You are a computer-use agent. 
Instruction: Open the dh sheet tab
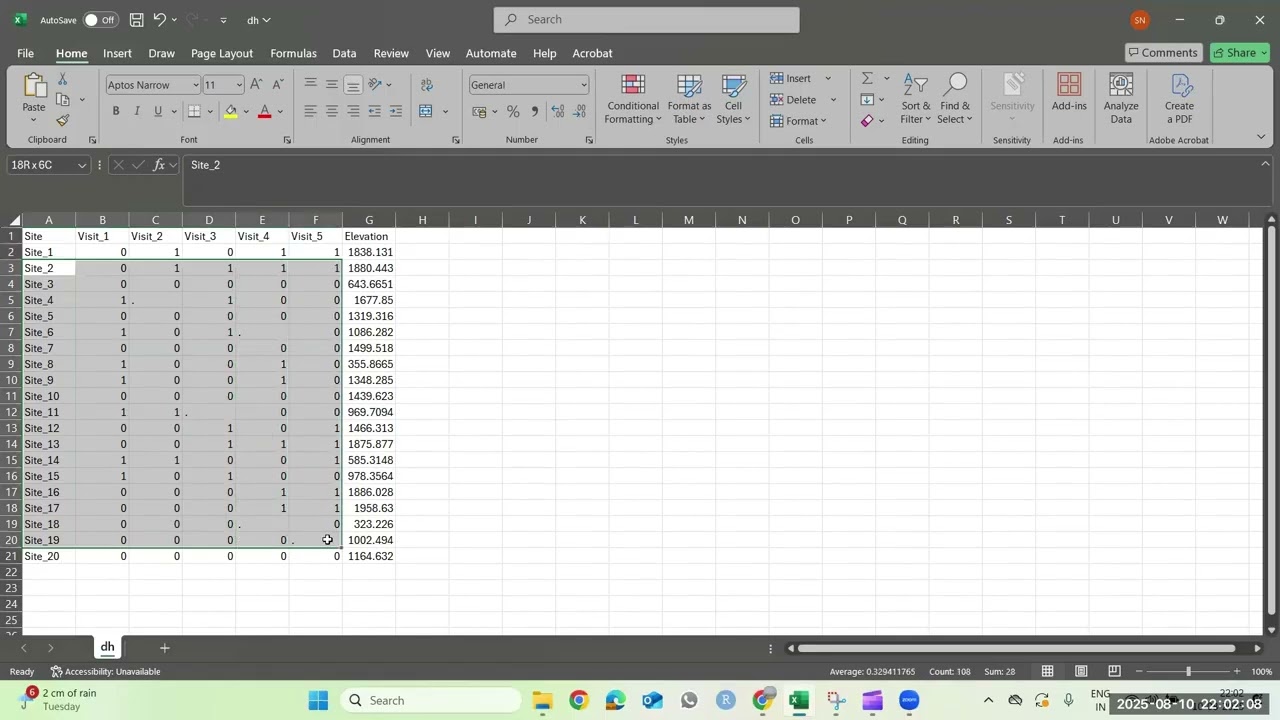pos(107,647)
